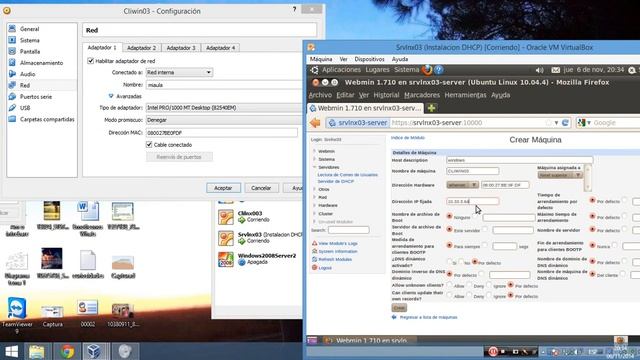Open Dispositivos menu in VirtualBox VM window
640x360 pixels.
click(x=369, y=59)
